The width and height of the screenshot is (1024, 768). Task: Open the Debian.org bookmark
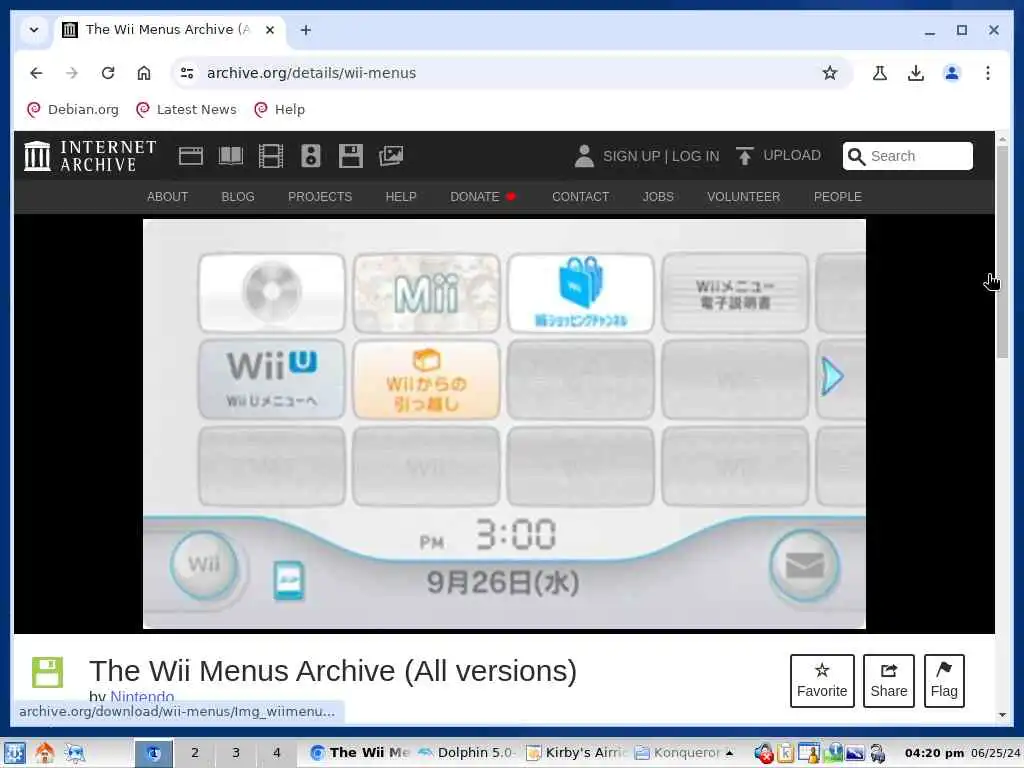(73, 110)
